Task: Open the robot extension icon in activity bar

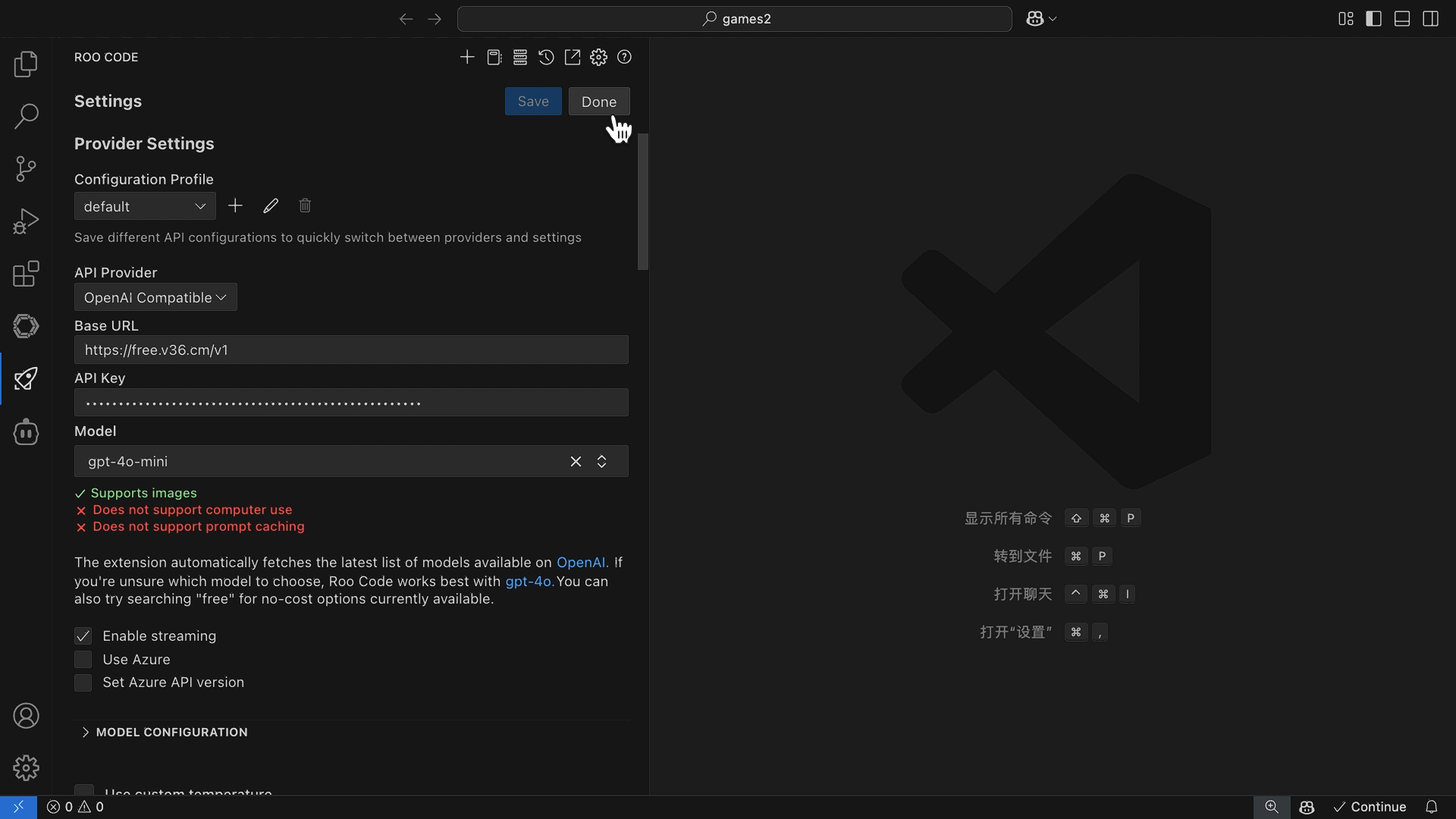Action: pos(26,432)
